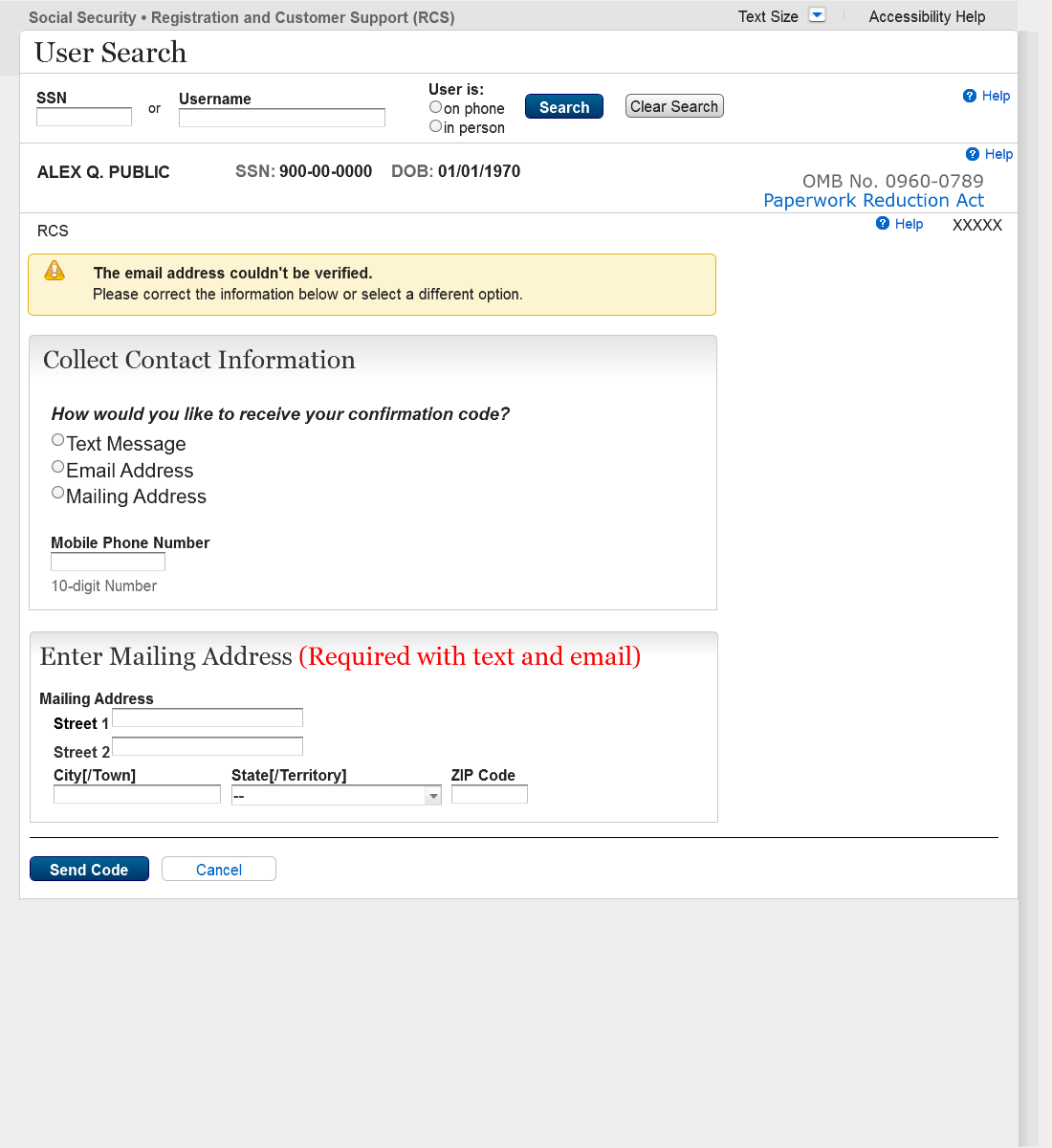The image size is (1052, 1148).
Task: Open the Accessibility Help link
Action: [927, 16]
